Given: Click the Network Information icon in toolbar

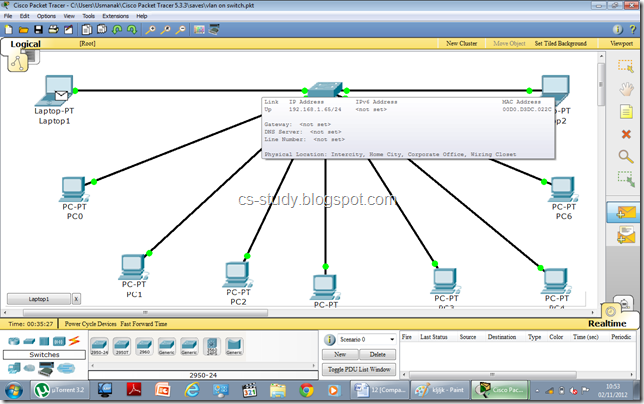Looking at the screenshot, I should pos(617,30).
